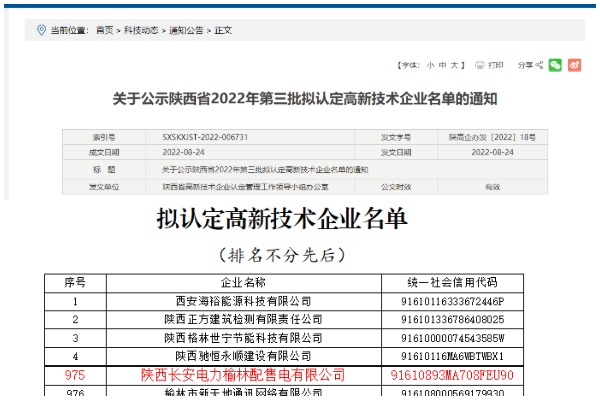Select red credit code 91610893MA708FEU90
This screenshot has width=600, height=400.
(452, 376)
